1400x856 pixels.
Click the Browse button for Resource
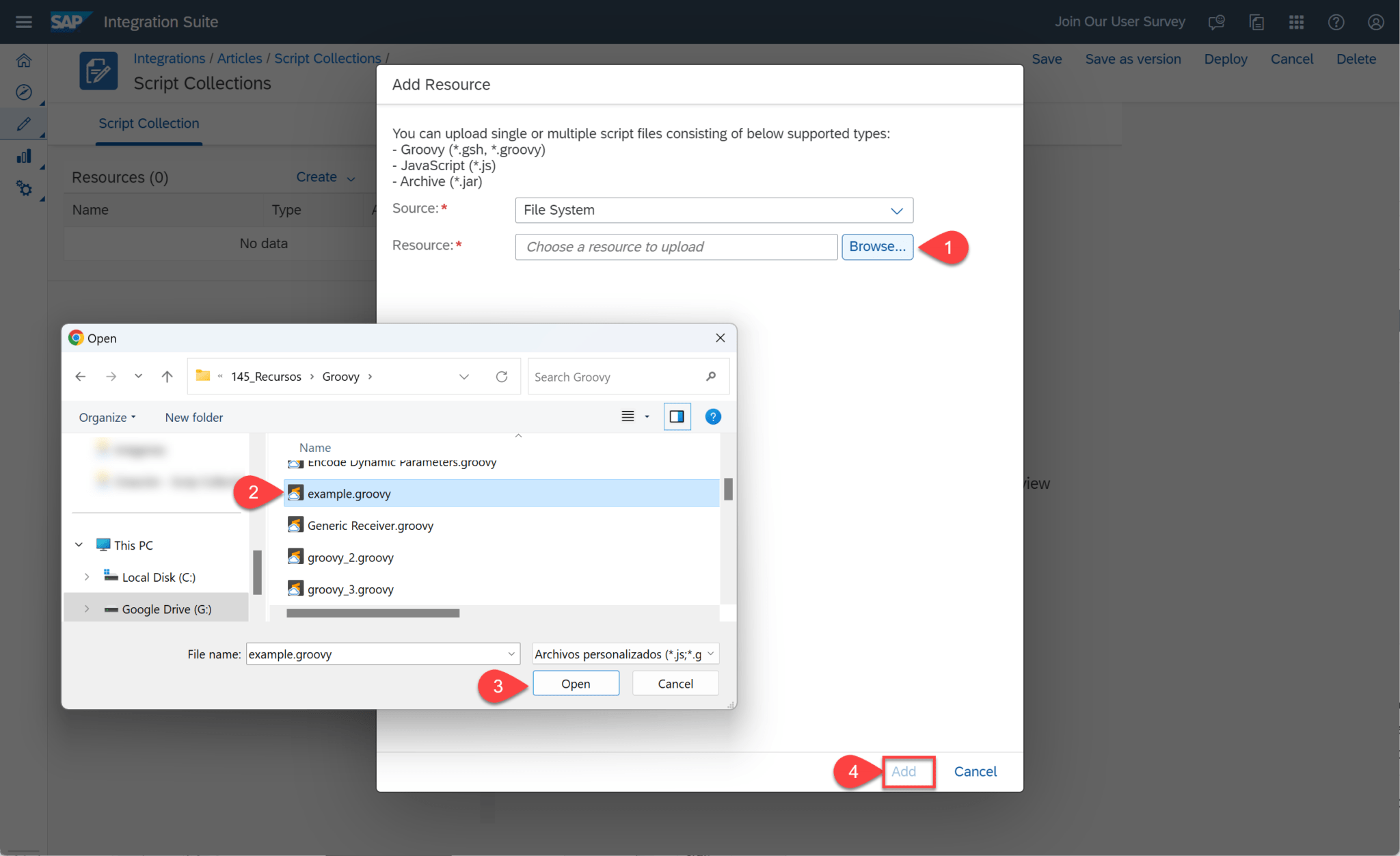[x=877, y=247]
